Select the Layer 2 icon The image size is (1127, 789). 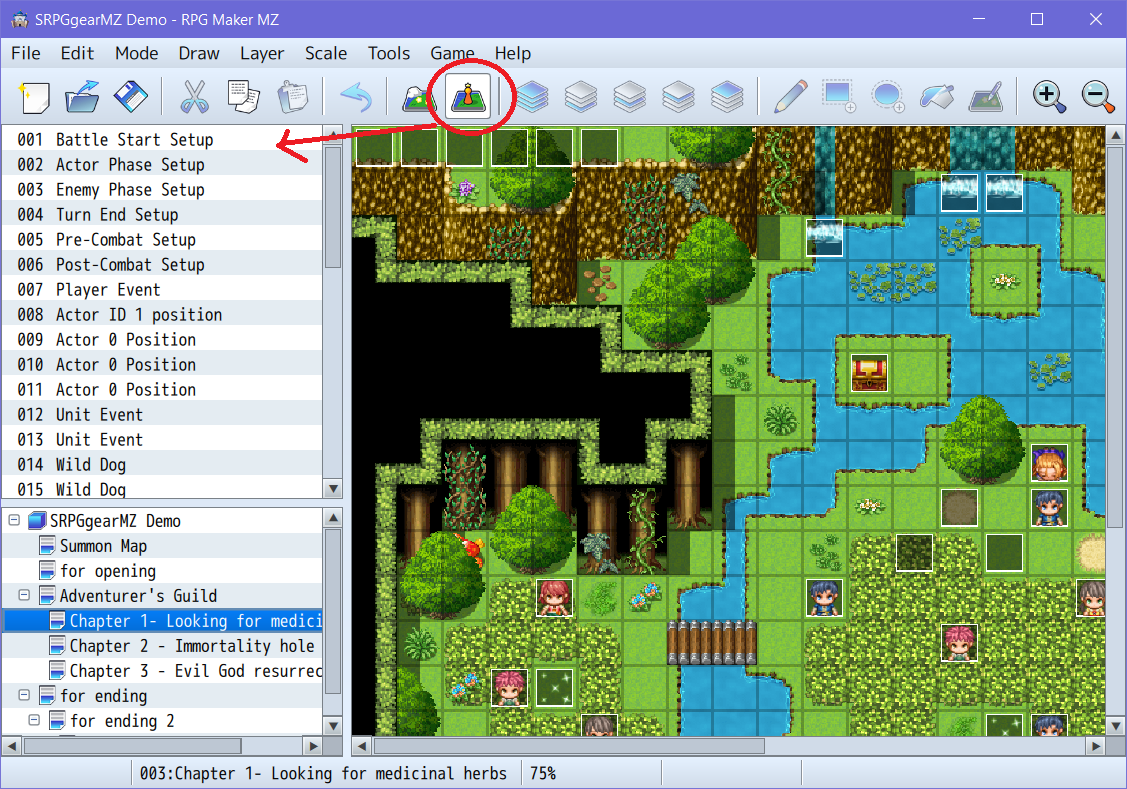pos(630,96)
